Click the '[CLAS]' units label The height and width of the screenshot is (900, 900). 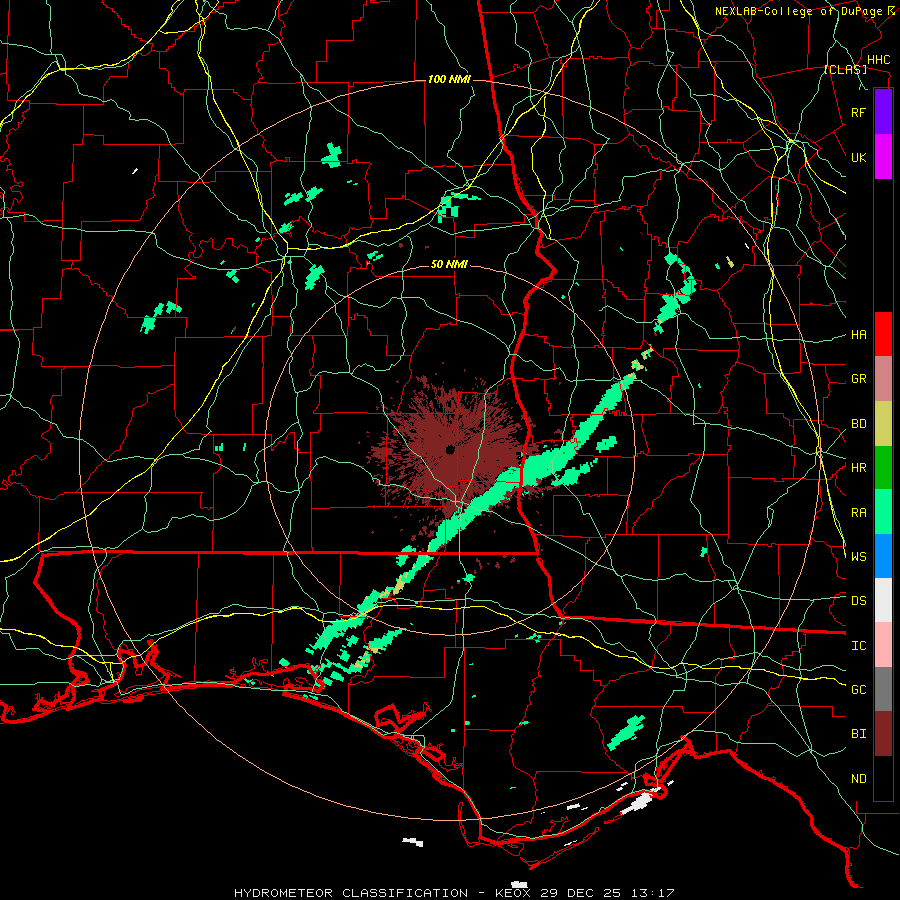(x=845, y=69)
